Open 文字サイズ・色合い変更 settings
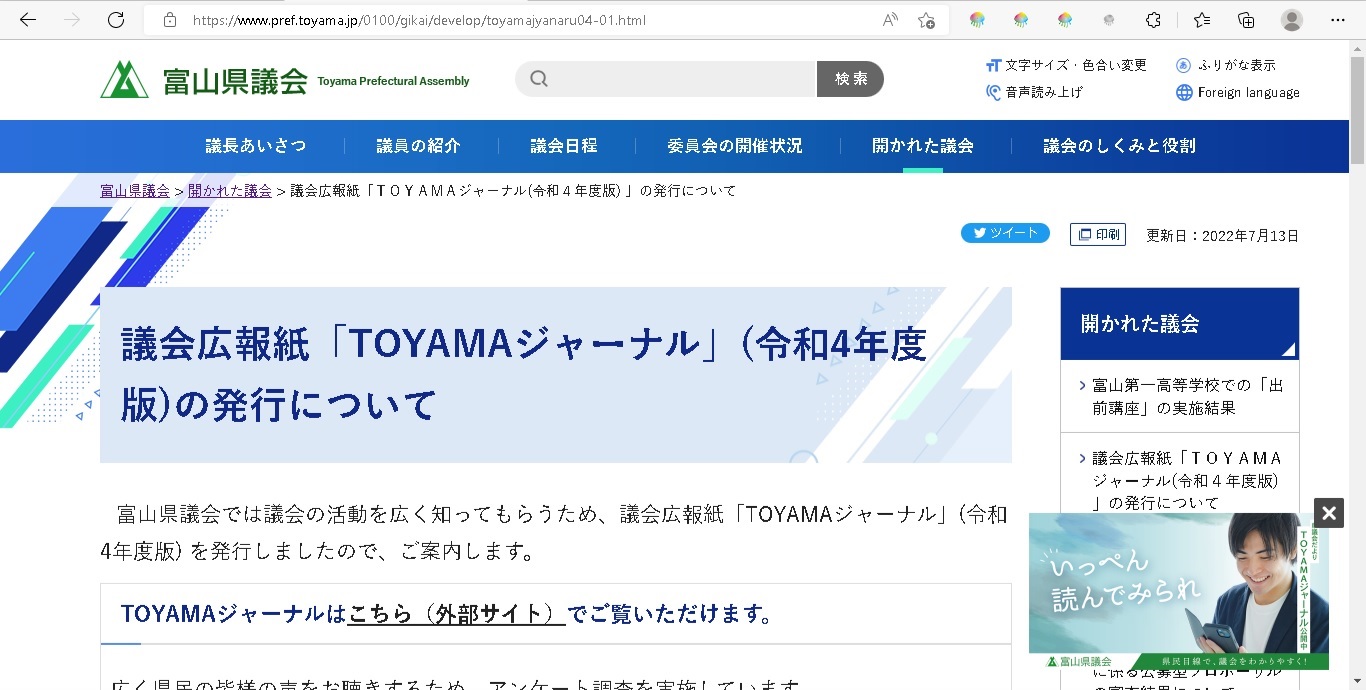Viewport: 1366px width, 690px height. click(x=1066, y=65)
